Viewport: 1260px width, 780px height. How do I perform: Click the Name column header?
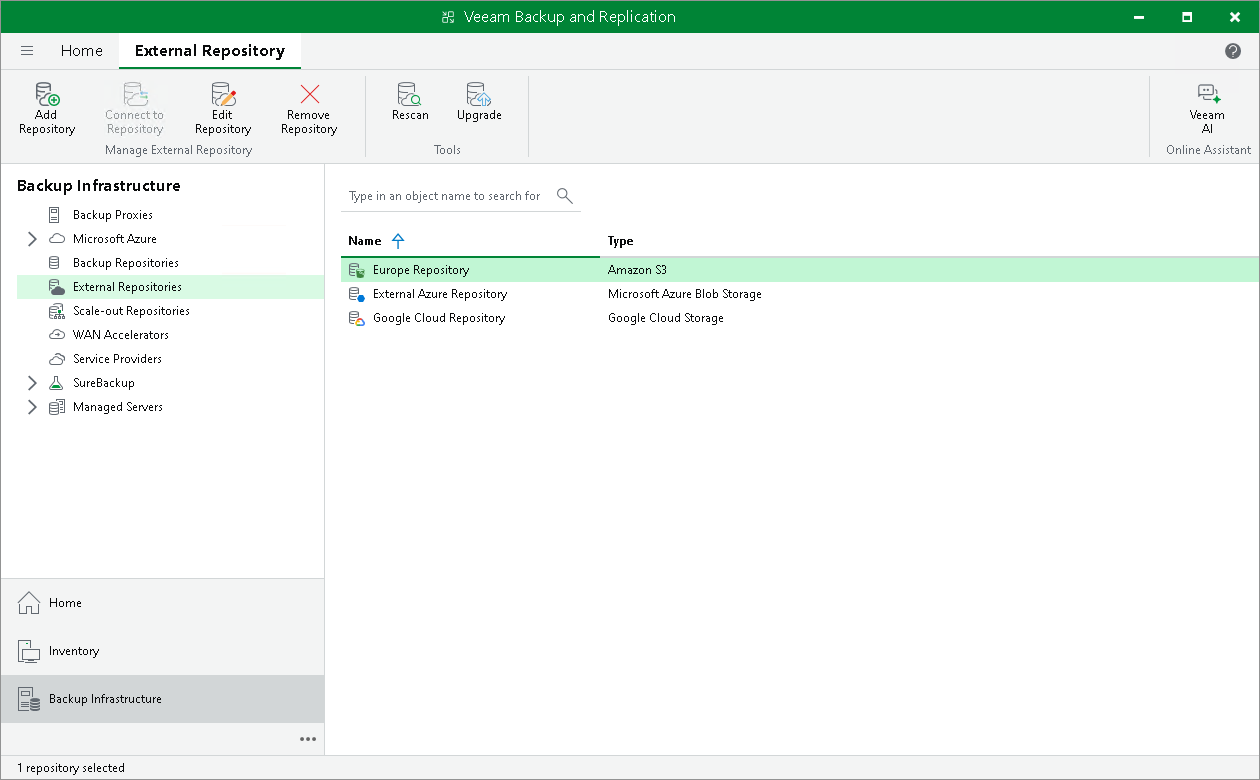365,241
